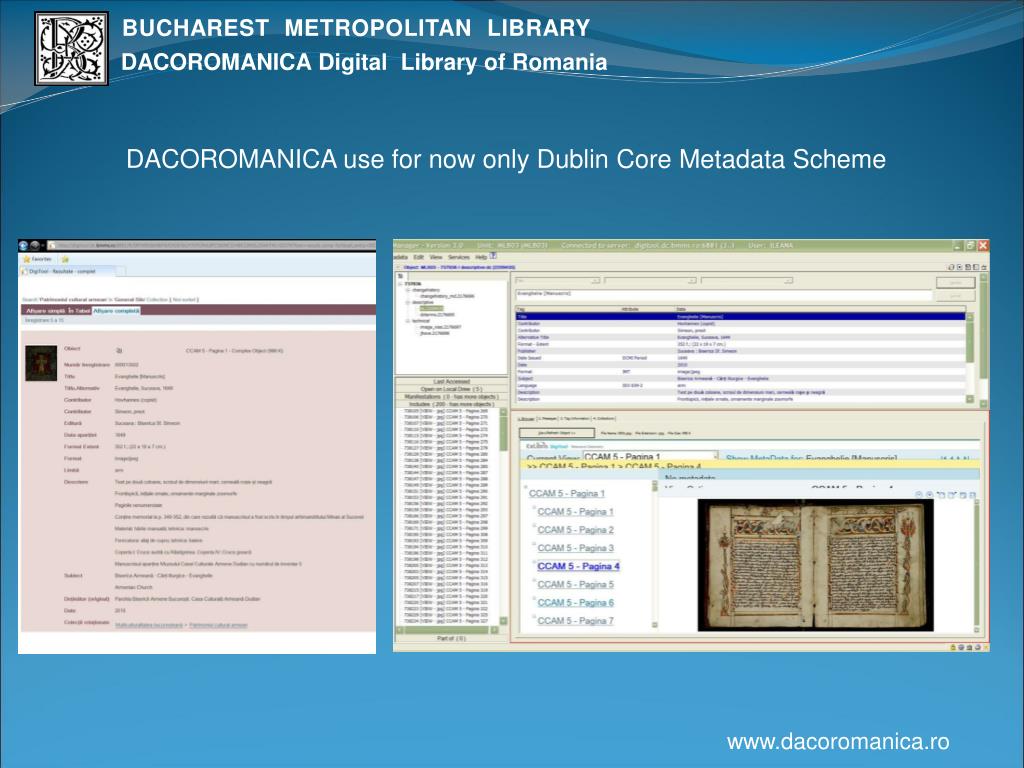1024x768 pixels.
Task: Click the includes list vertical scrollbar
Action: tap(504, 516)
